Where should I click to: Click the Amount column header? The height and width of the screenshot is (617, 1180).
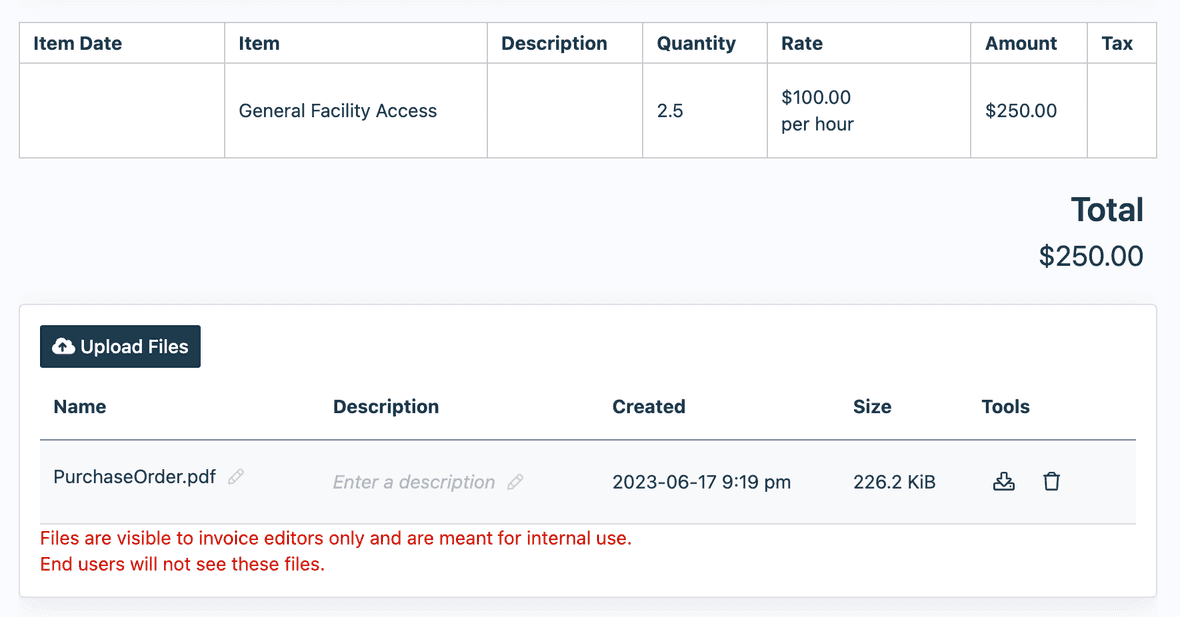pyautogui.click(x=1021, y=43)
